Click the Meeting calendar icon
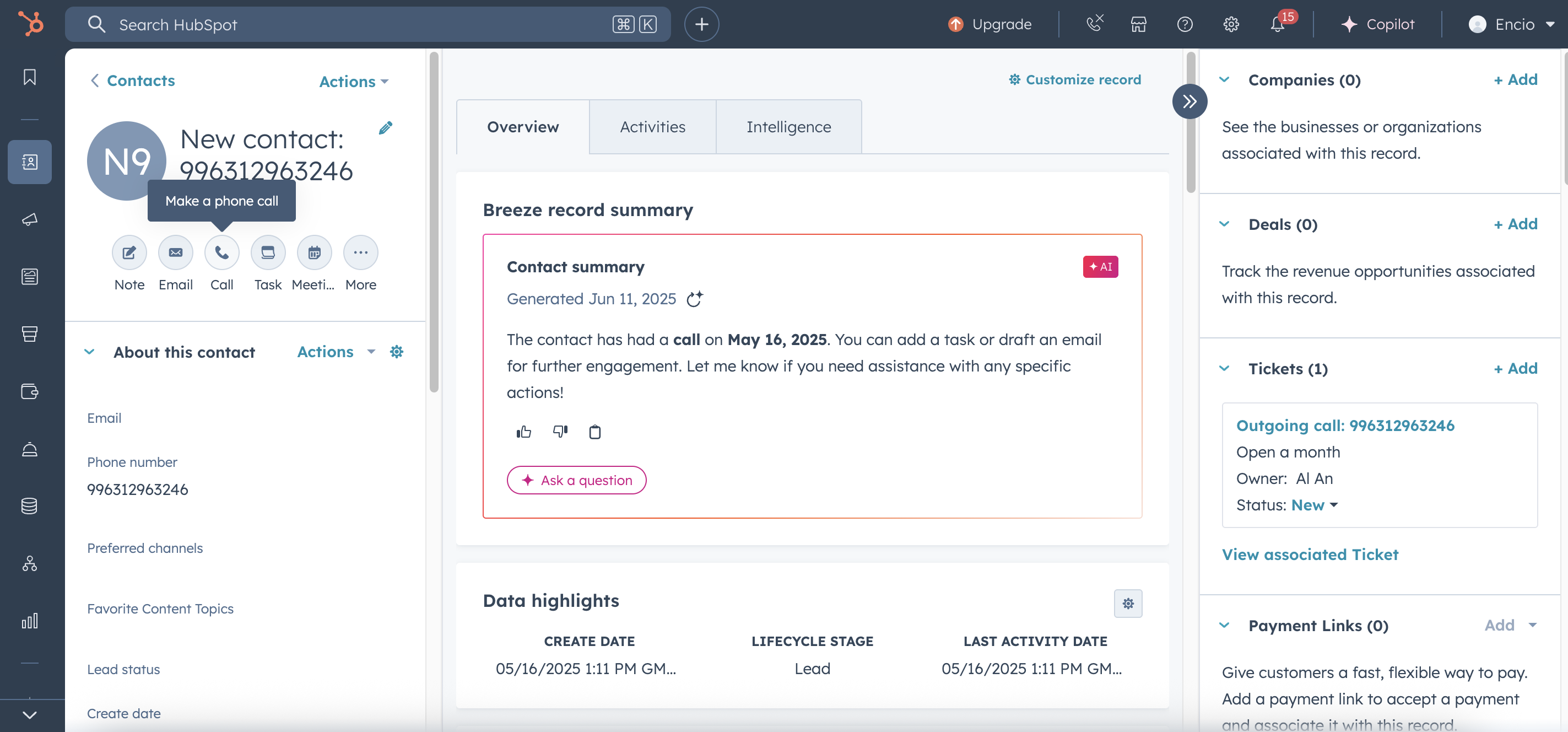Screen dimensions: 1568x732 314,252
